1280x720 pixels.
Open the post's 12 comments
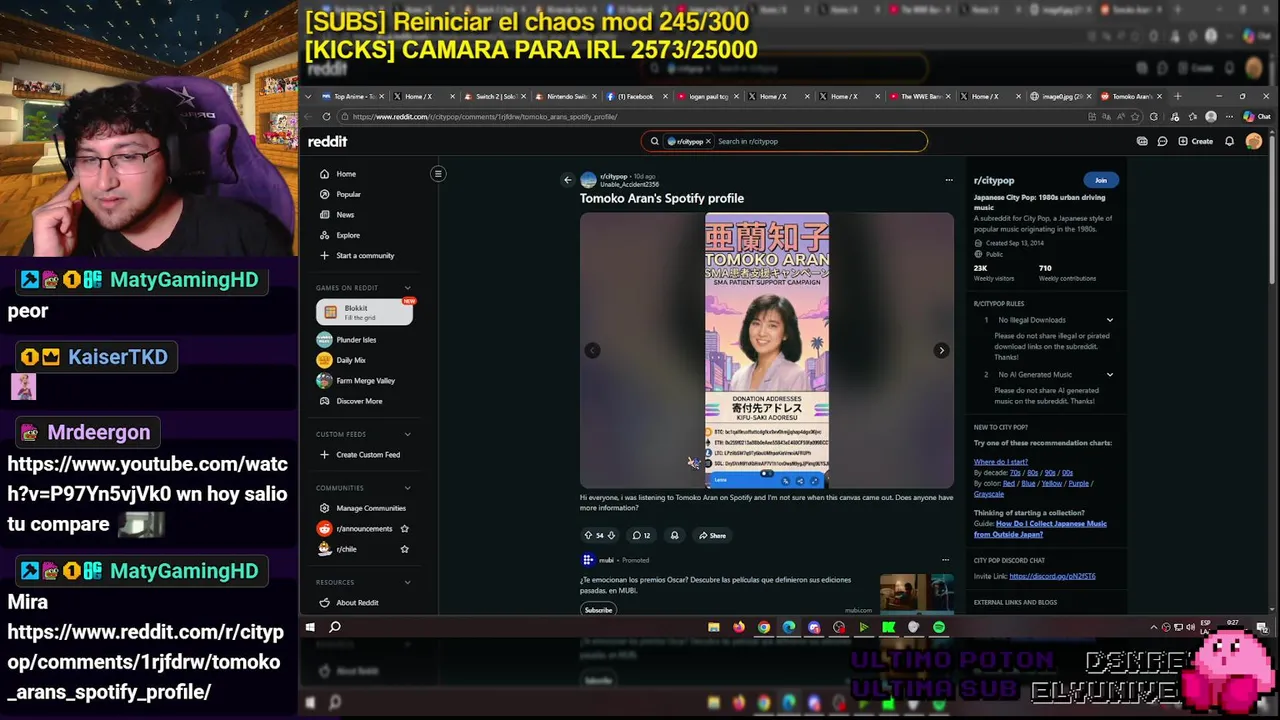click(x=641, y=535)
